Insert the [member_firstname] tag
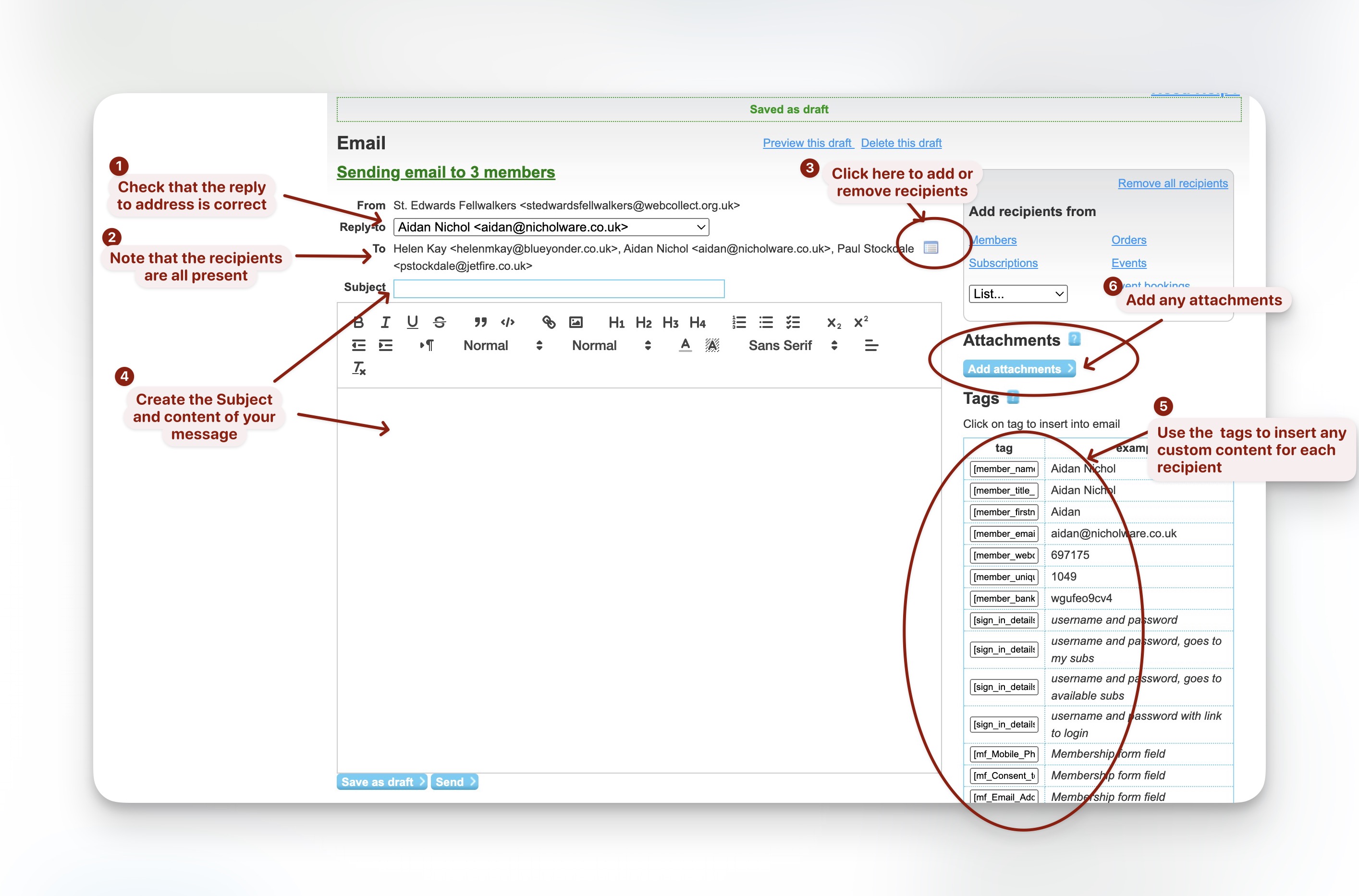The image size is (1359, 896). (1004, 512)
